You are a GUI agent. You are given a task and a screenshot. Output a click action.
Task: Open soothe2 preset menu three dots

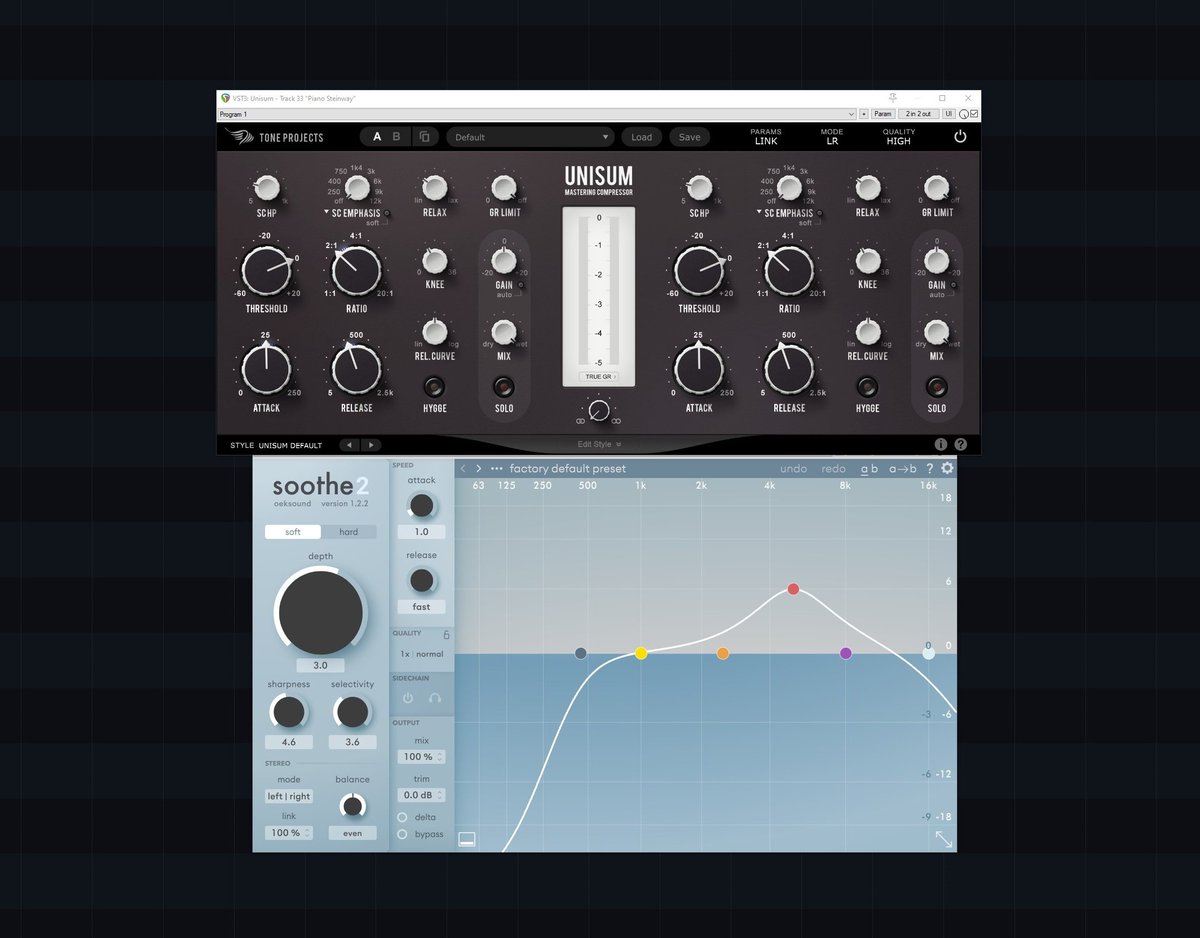497,468
